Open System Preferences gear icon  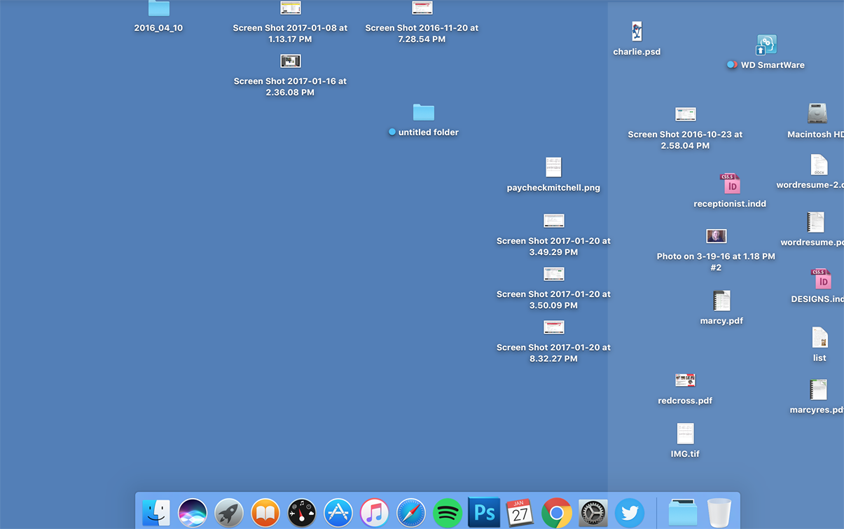pos(593,512)
